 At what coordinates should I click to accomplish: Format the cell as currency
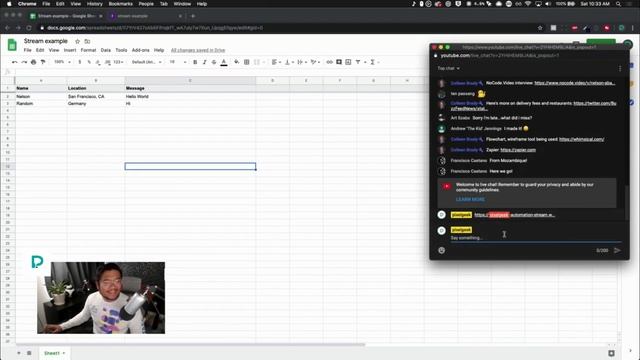click(x=80, y=62)
